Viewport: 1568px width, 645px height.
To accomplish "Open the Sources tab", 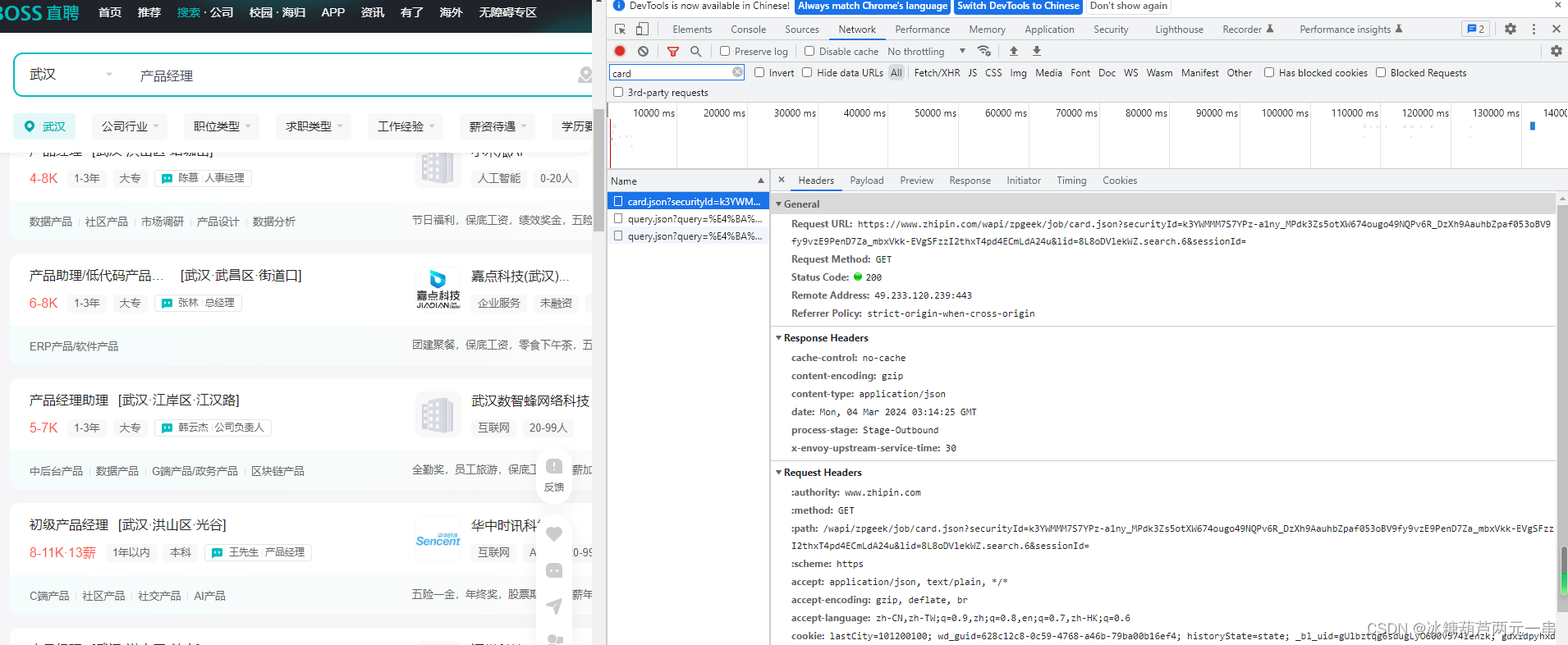I will point(801,29).
